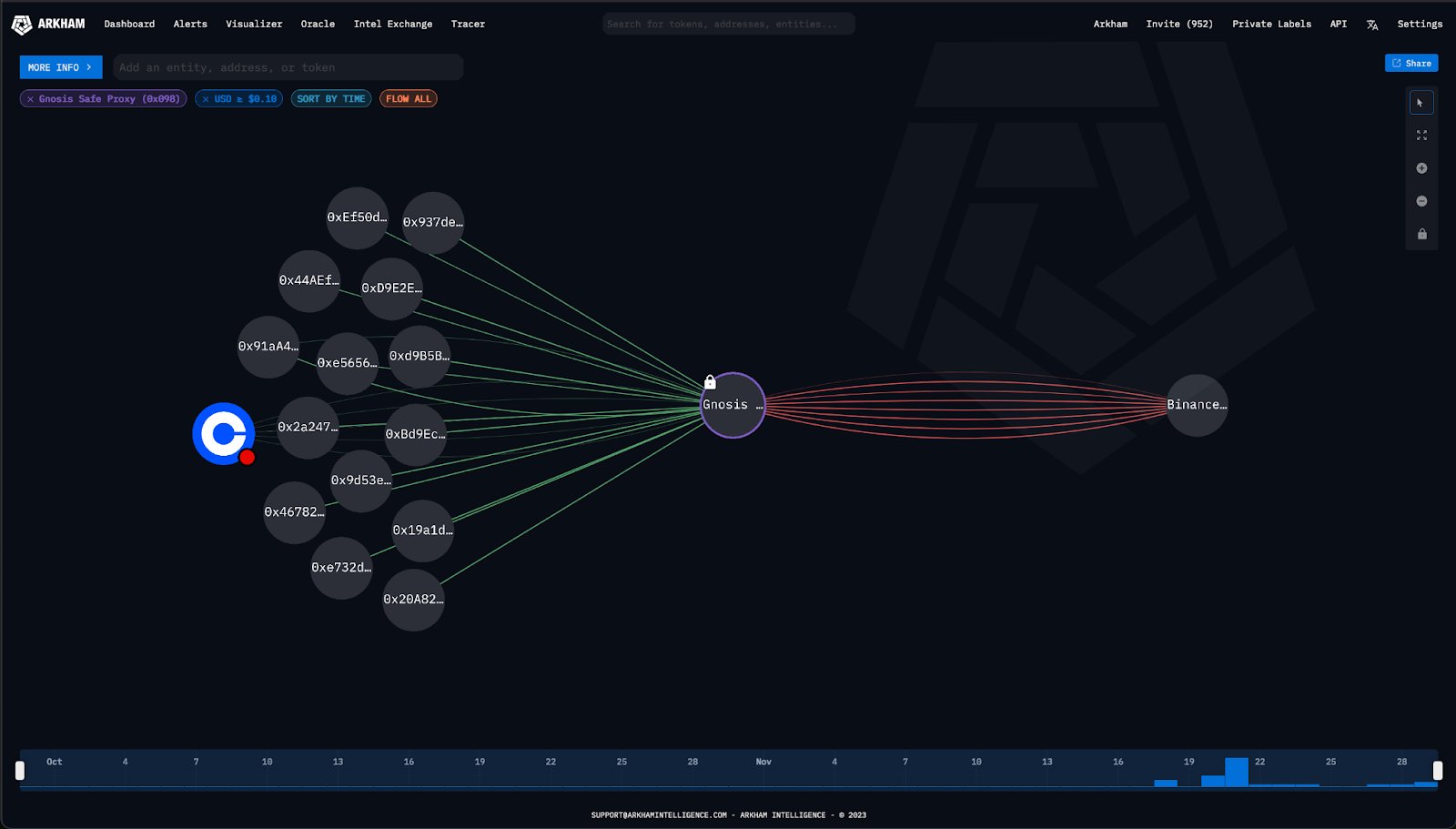Toggle the SORT BY TIME option

click(x=331, y=99)
